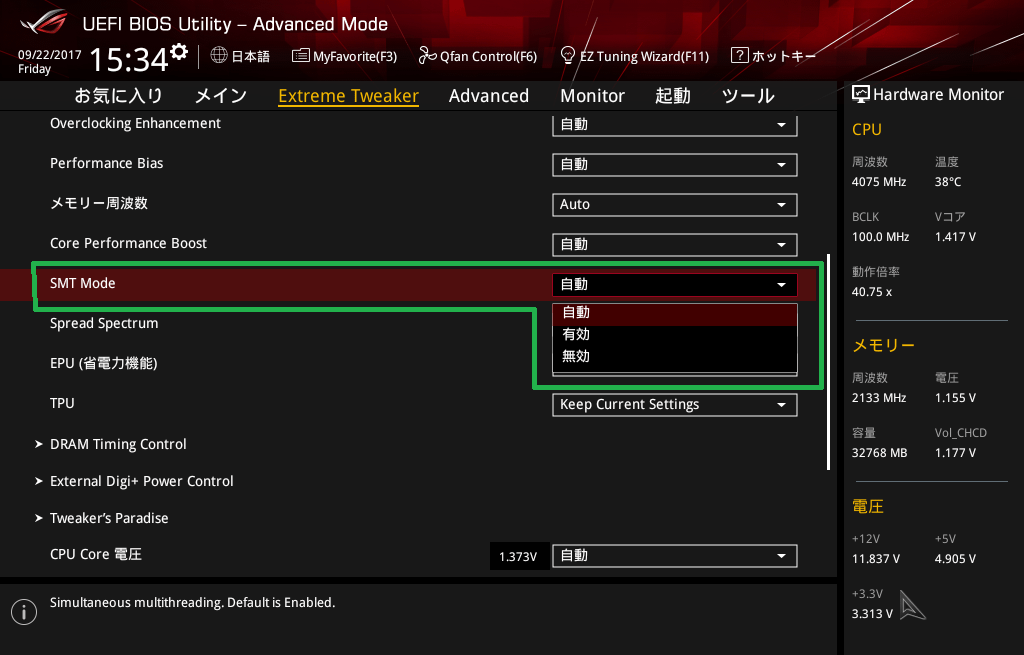Click Vコア value 1.417 V
The width and height of the screenshot is (1024, 655).
pos(955,237)
